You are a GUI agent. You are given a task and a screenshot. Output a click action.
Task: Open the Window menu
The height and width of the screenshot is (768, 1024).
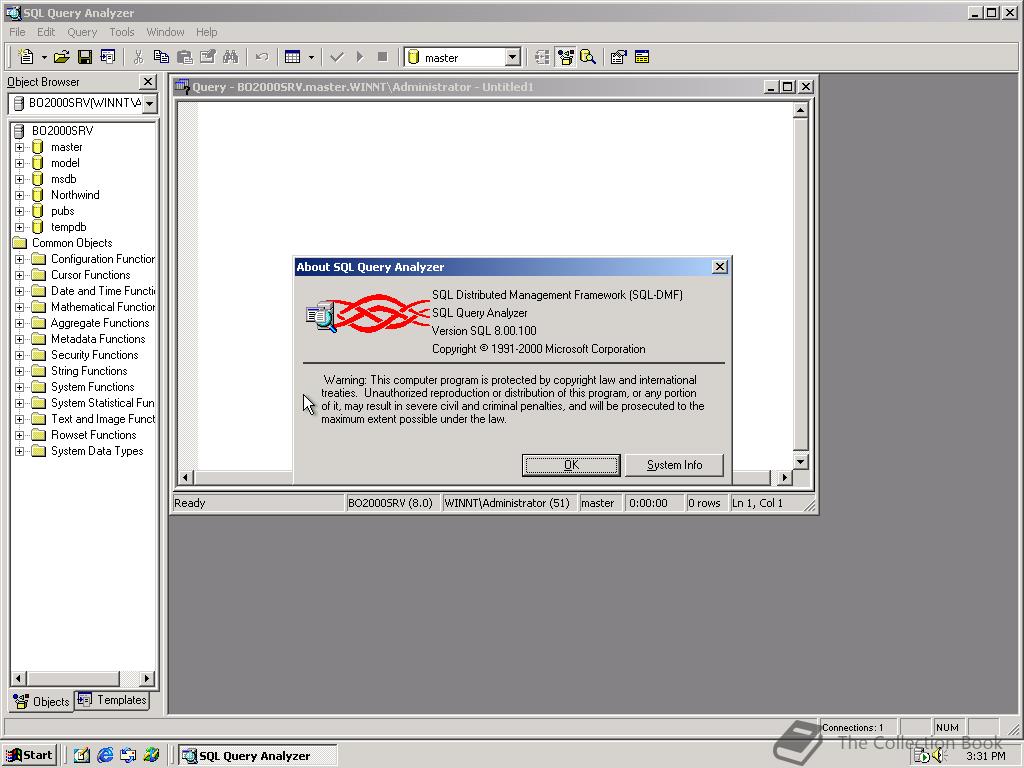click(165, 32)
